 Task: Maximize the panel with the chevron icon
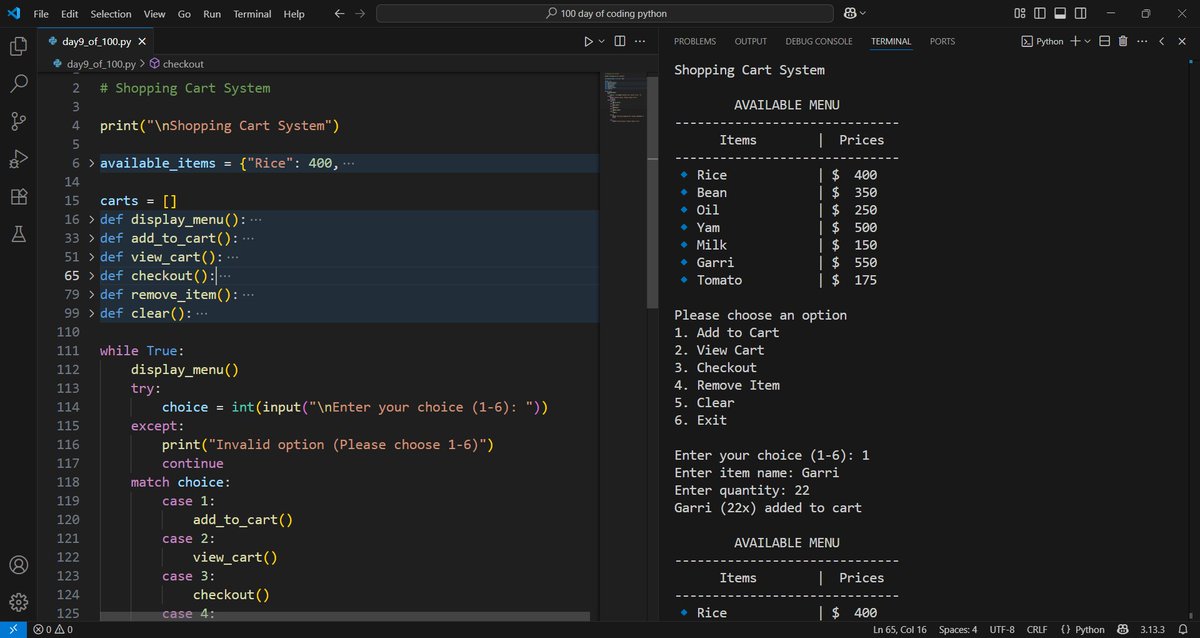[x=1161, y=41]
